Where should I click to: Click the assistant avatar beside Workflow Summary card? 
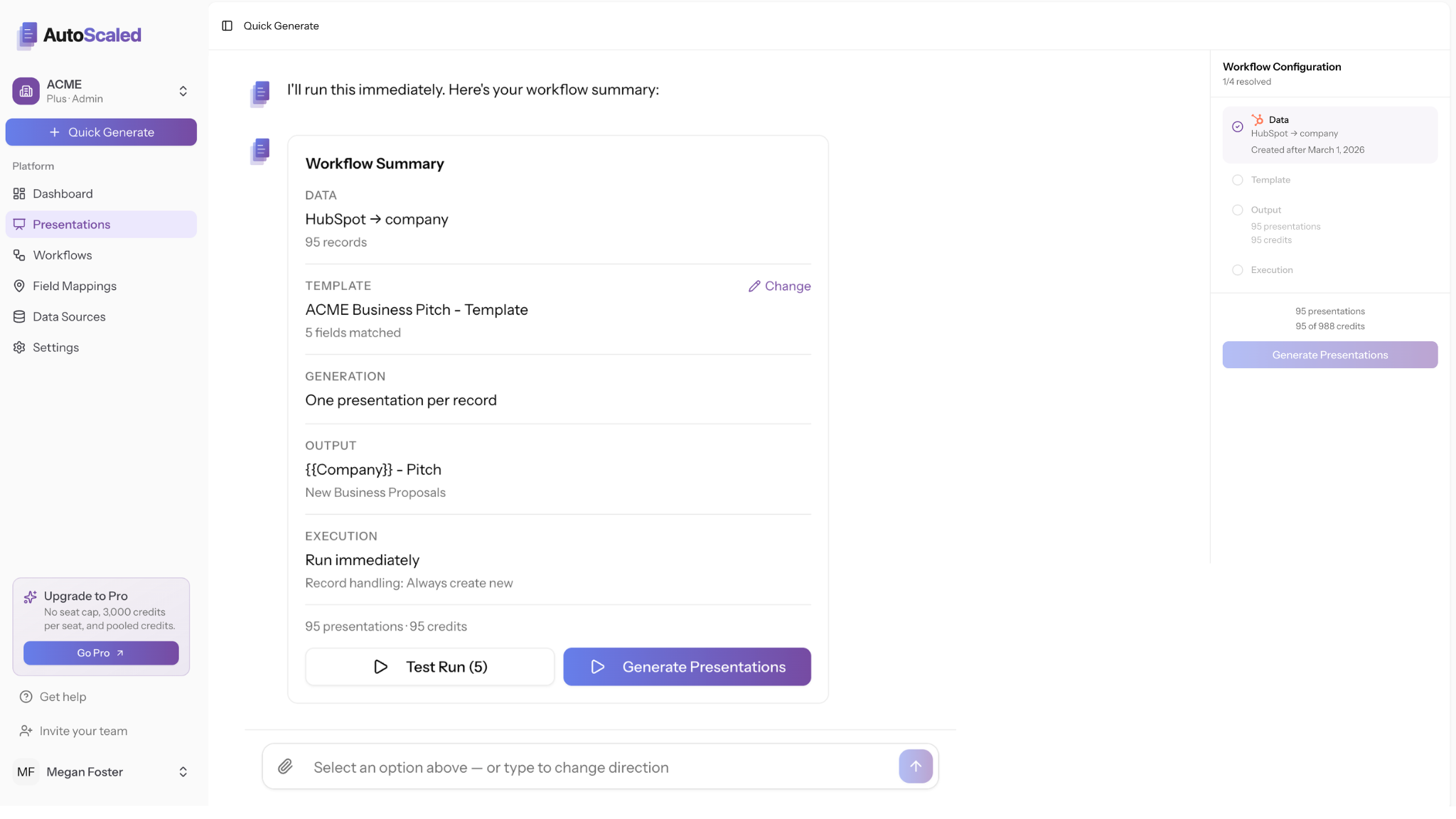coord(260,151)
